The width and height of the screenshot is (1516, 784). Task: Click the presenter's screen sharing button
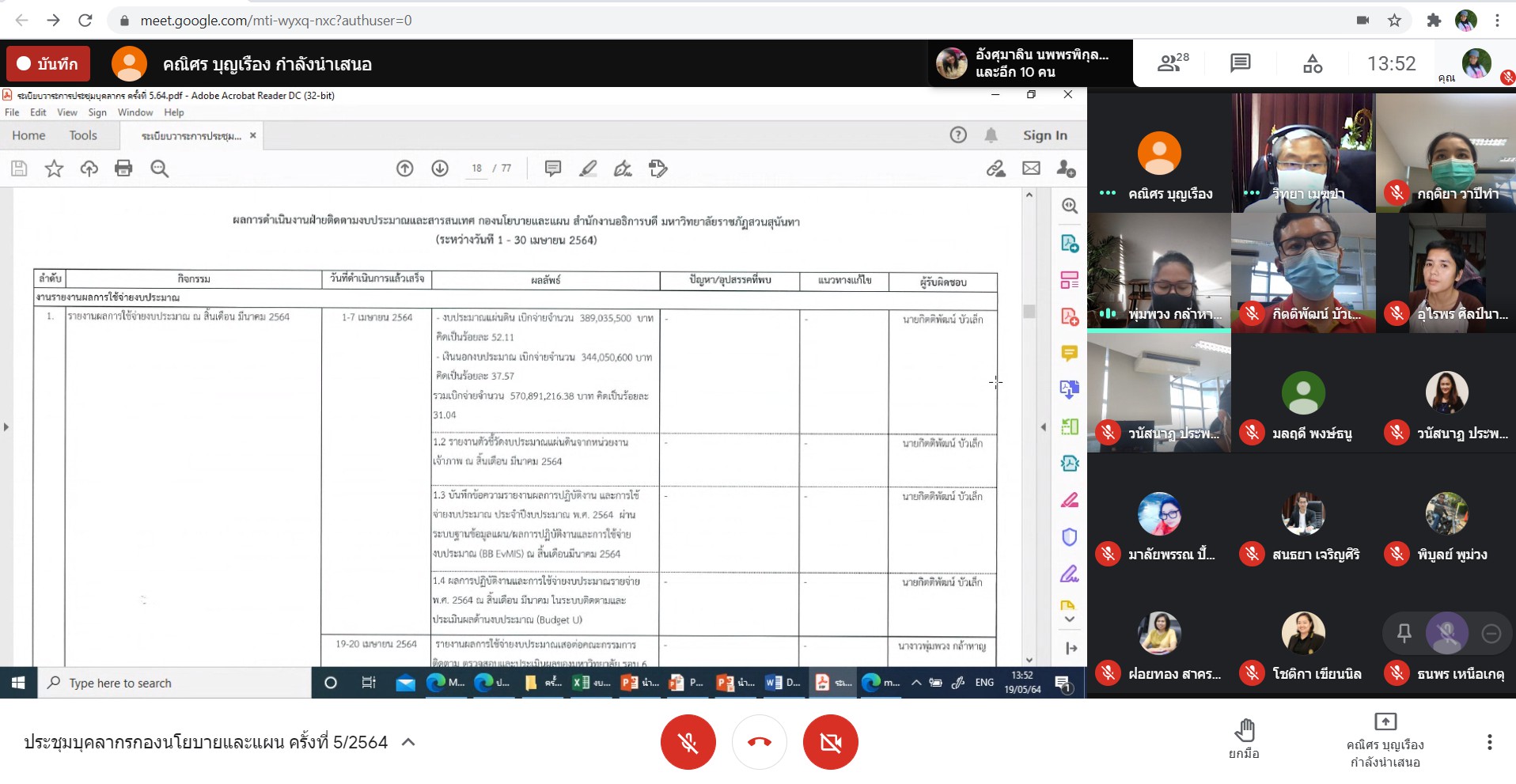(x=1385, y=741)
